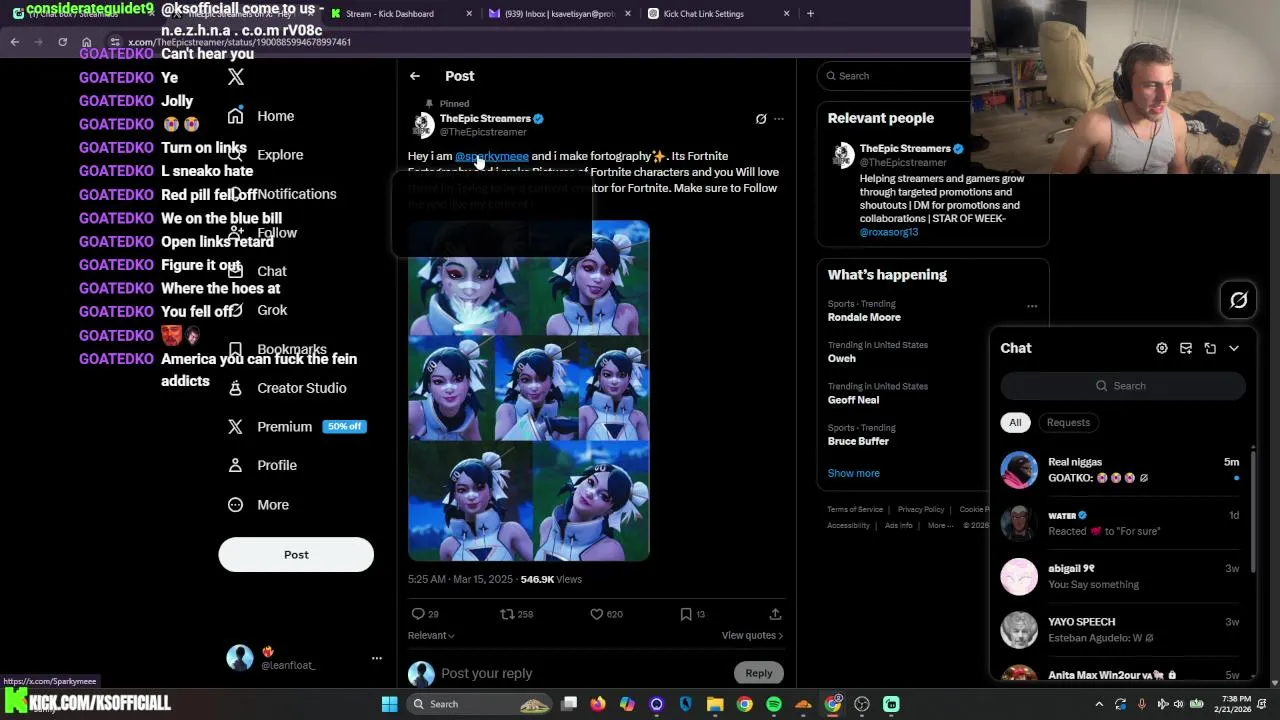Image resolution: width=1280 pixels, height=720 pixels.
Task: Open Creator Studio in the sidebar
Action: tap(287, 388)
